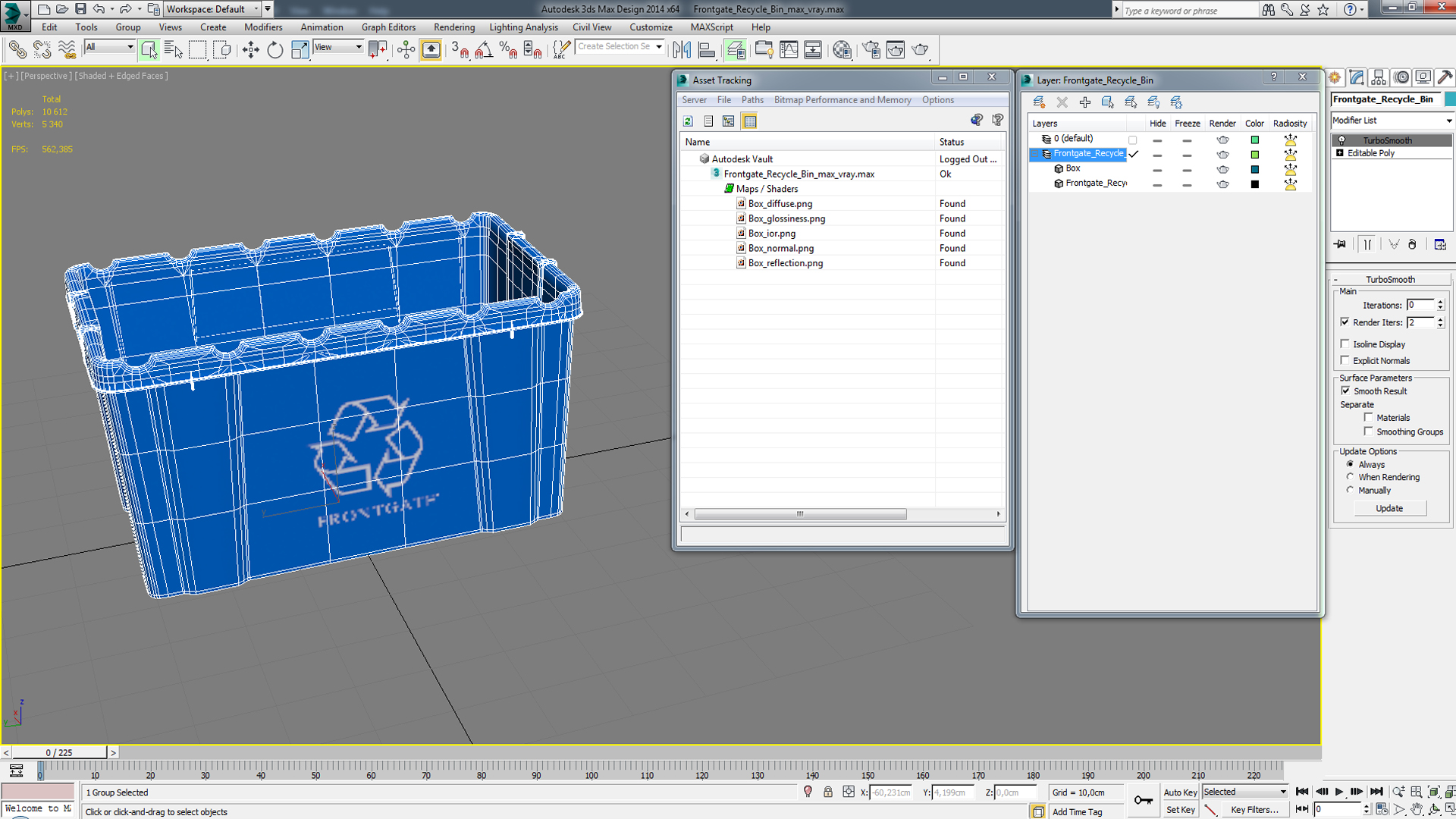The image size is (1456, 819).
Task: Open the Rendering menu
Action: click(x=453, y=27)
